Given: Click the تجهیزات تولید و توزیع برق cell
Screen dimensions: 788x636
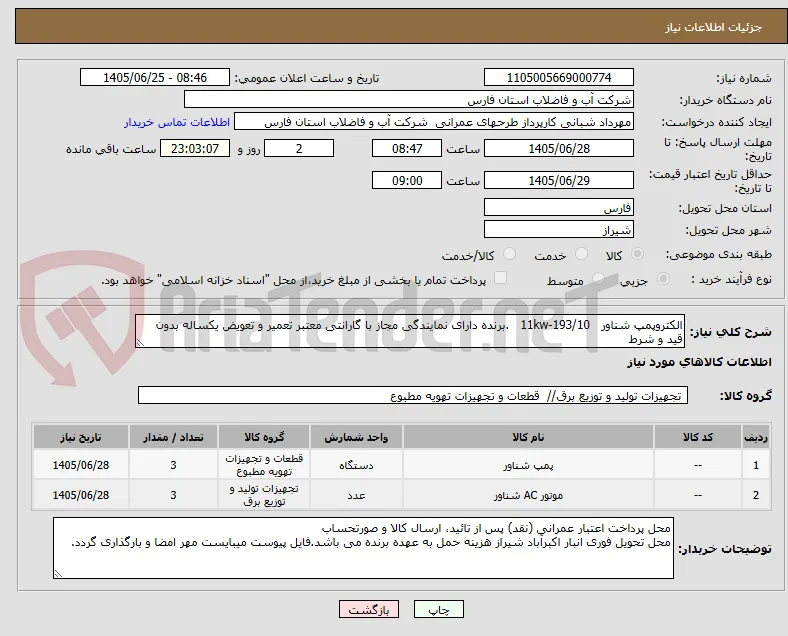Looking at the screenshot, I should (x=264, y=495).
